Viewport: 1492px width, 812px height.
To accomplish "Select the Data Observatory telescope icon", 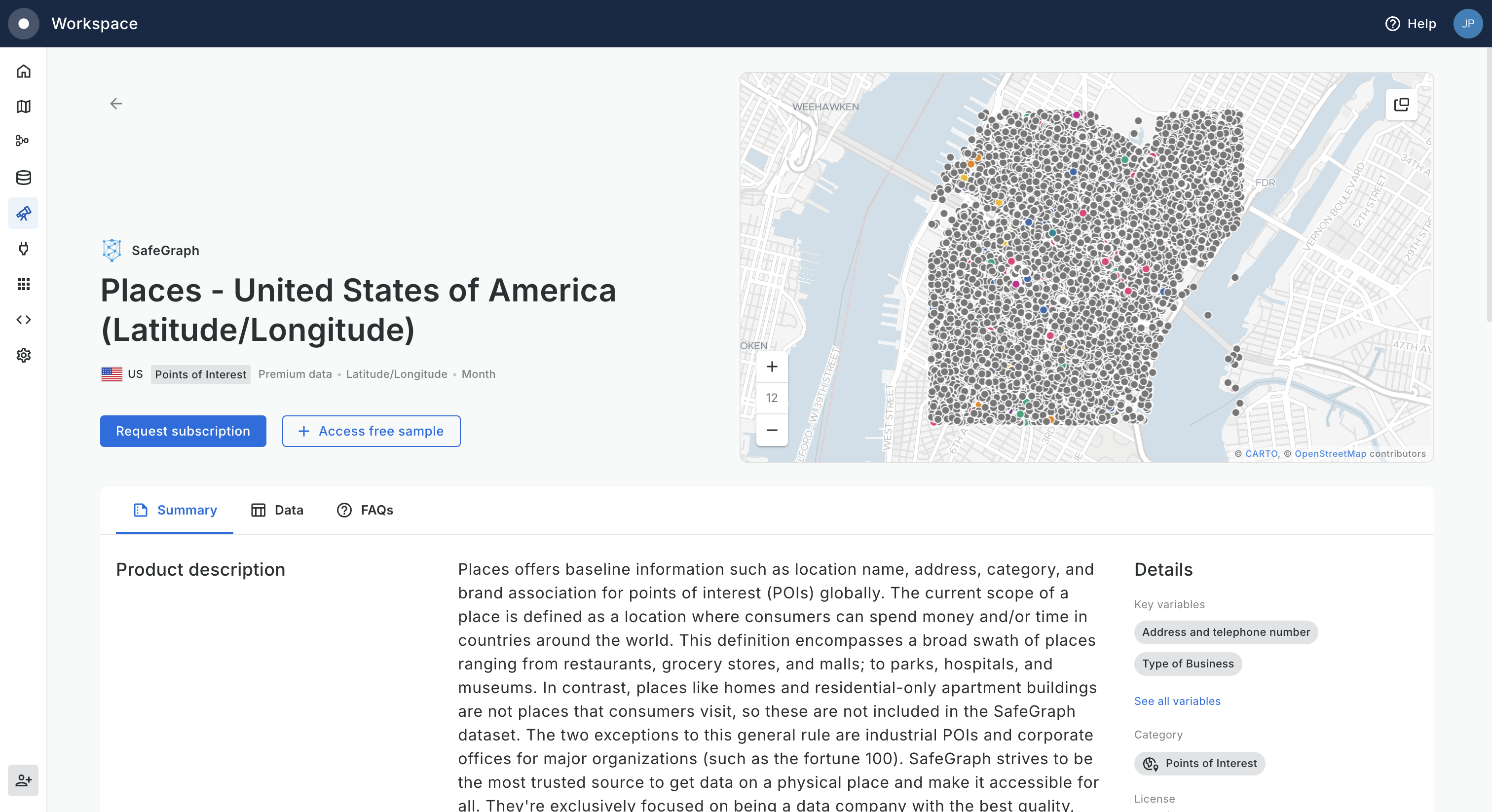I will 23,213.
